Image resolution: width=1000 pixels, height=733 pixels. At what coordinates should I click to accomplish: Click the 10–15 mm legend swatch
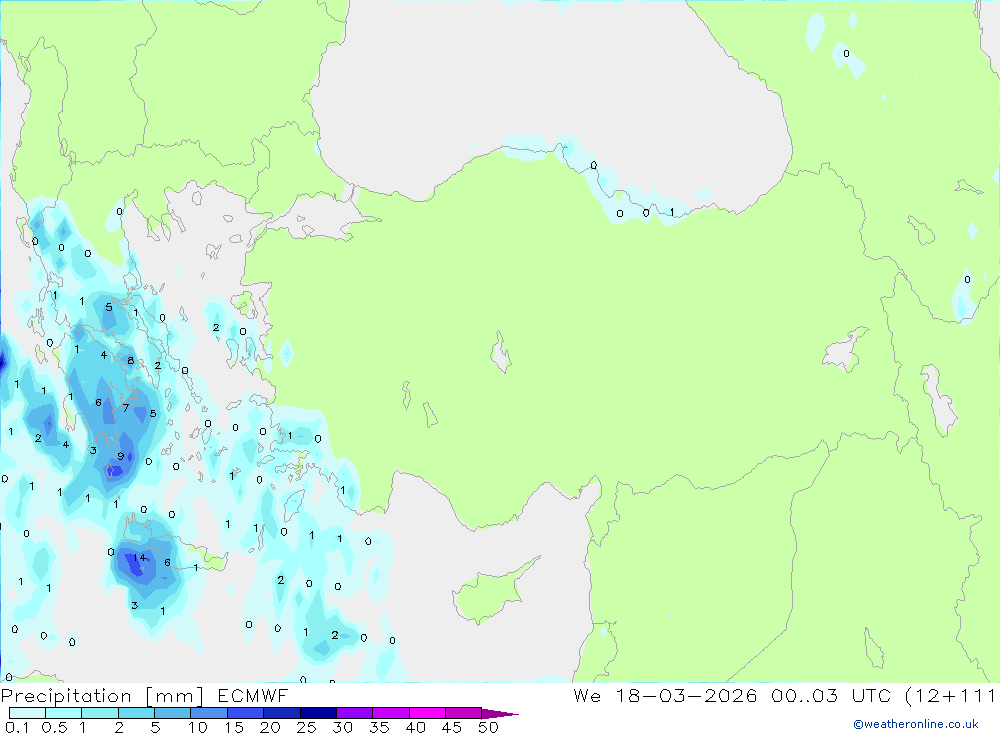[209, 713]
